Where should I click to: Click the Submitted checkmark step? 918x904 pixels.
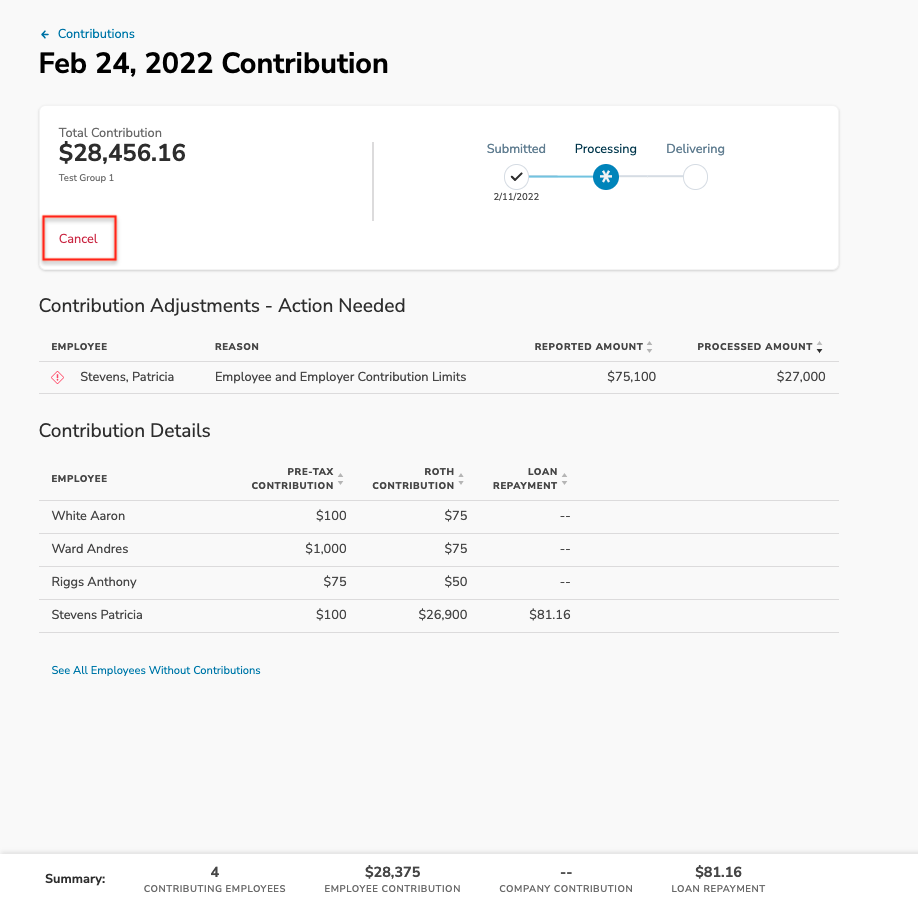516,176
